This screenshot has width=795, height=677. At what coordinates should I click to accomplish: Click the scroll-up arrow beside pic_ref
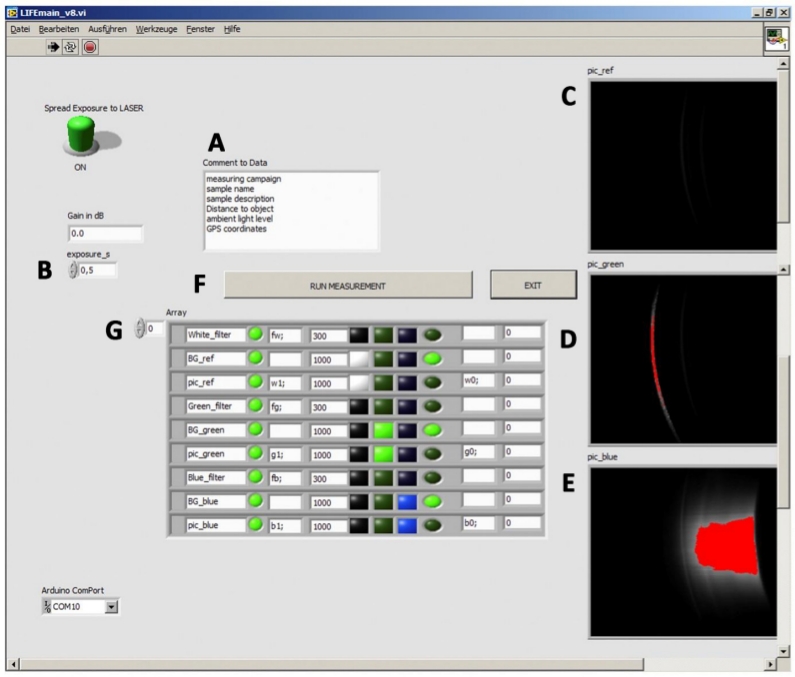pos(783,64)
